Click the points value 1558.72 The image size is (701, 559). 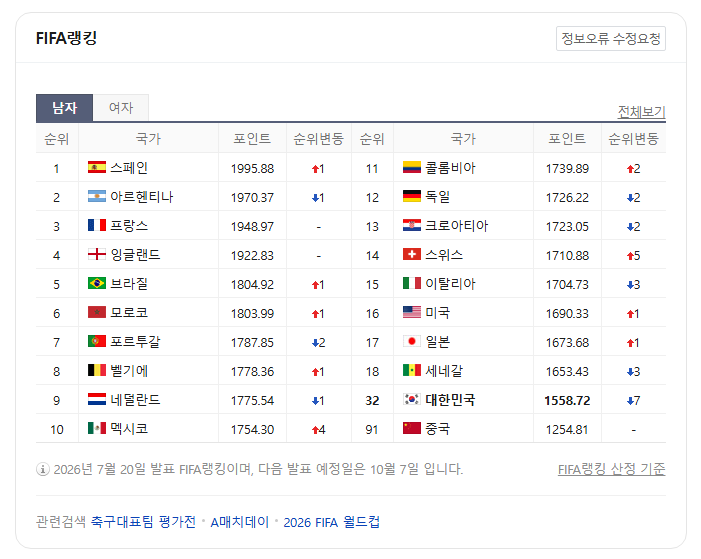[x=567, y=401]
